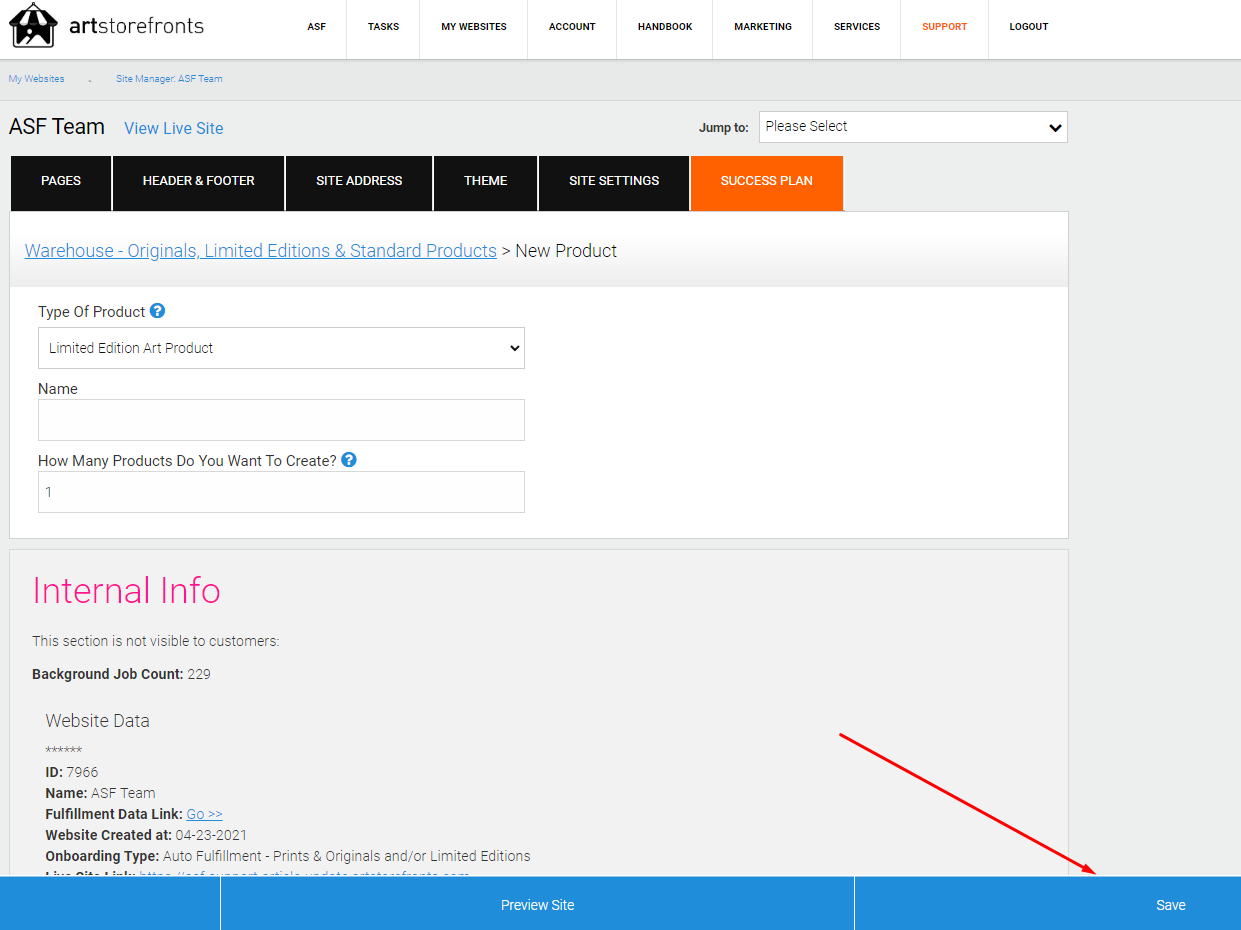This screenshot has width=1241, height=930.
Task: Click the Preview Site button
Action: click(x=537, y=904)
